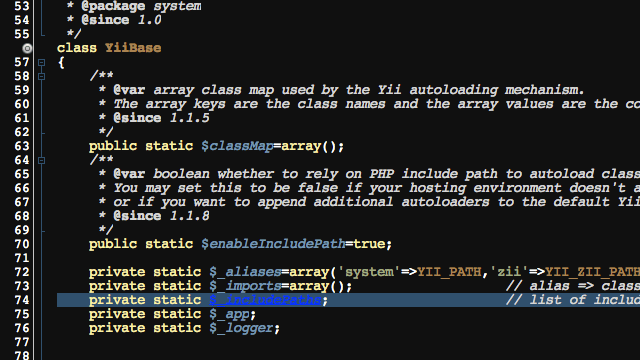The height and width of the screenshot is (360, 640).
Task: Click the $_imports variable
Action: [245, 286]
